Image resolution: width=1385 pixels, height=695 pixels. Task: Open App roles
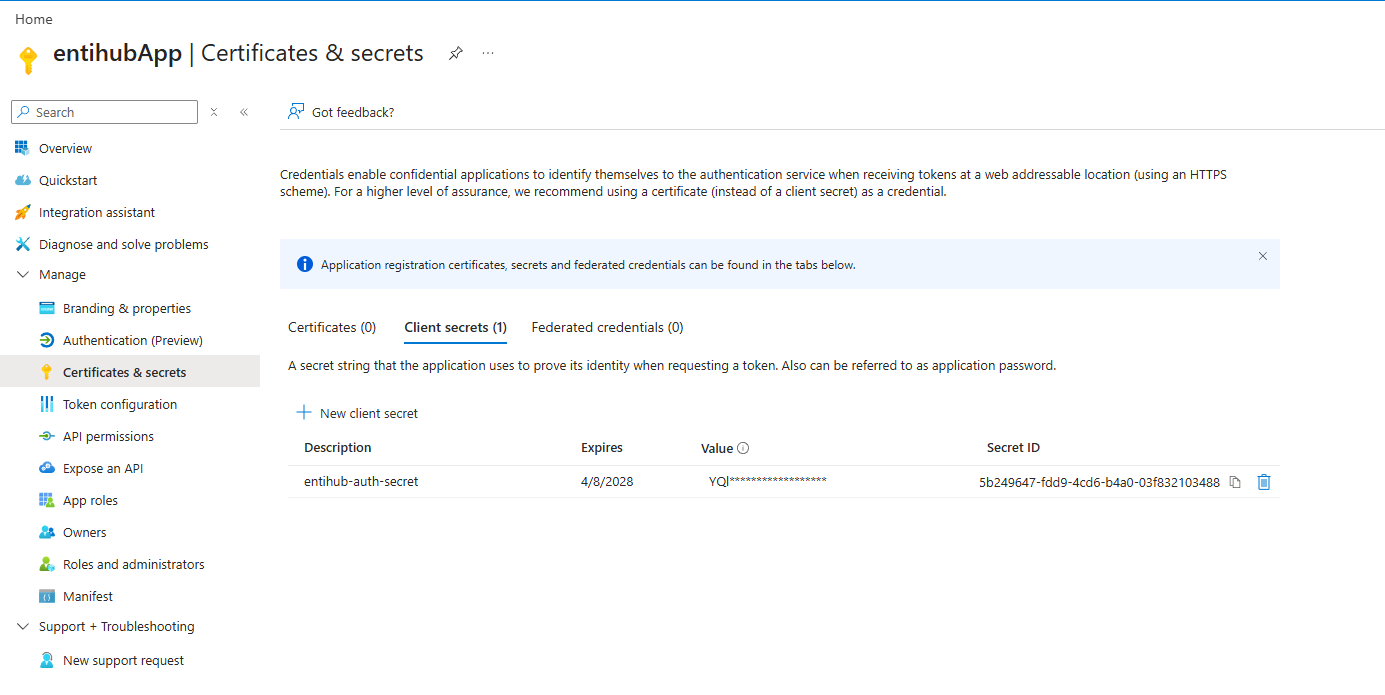[90, 500]
